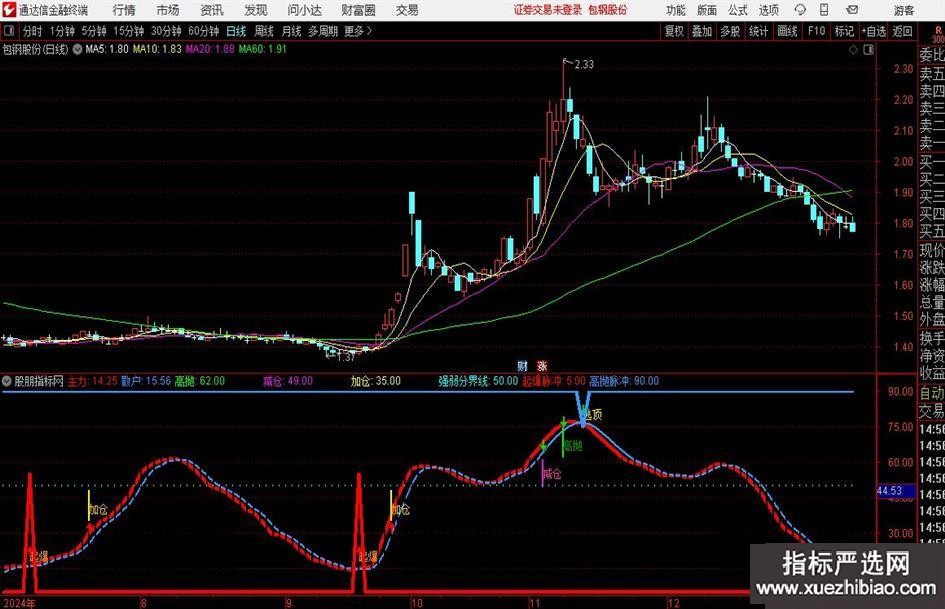Click the 涨 info marker below the chart
The height and width of the screenshot is (609, 945).
tap(542, 365)
